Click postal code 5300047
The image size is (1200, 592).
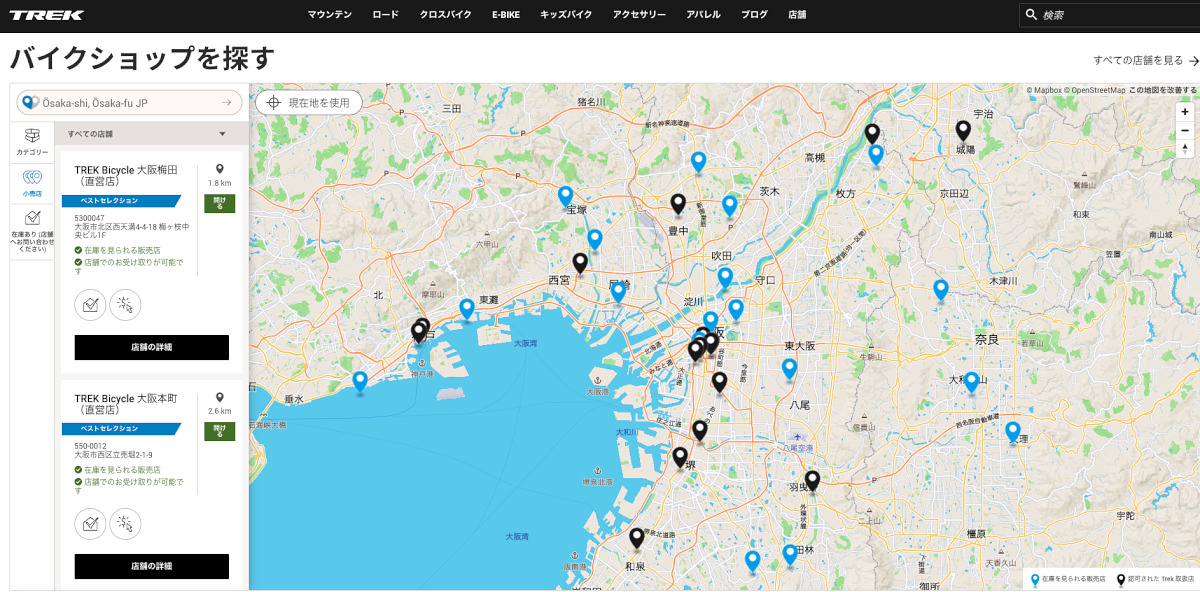point(90,217)
